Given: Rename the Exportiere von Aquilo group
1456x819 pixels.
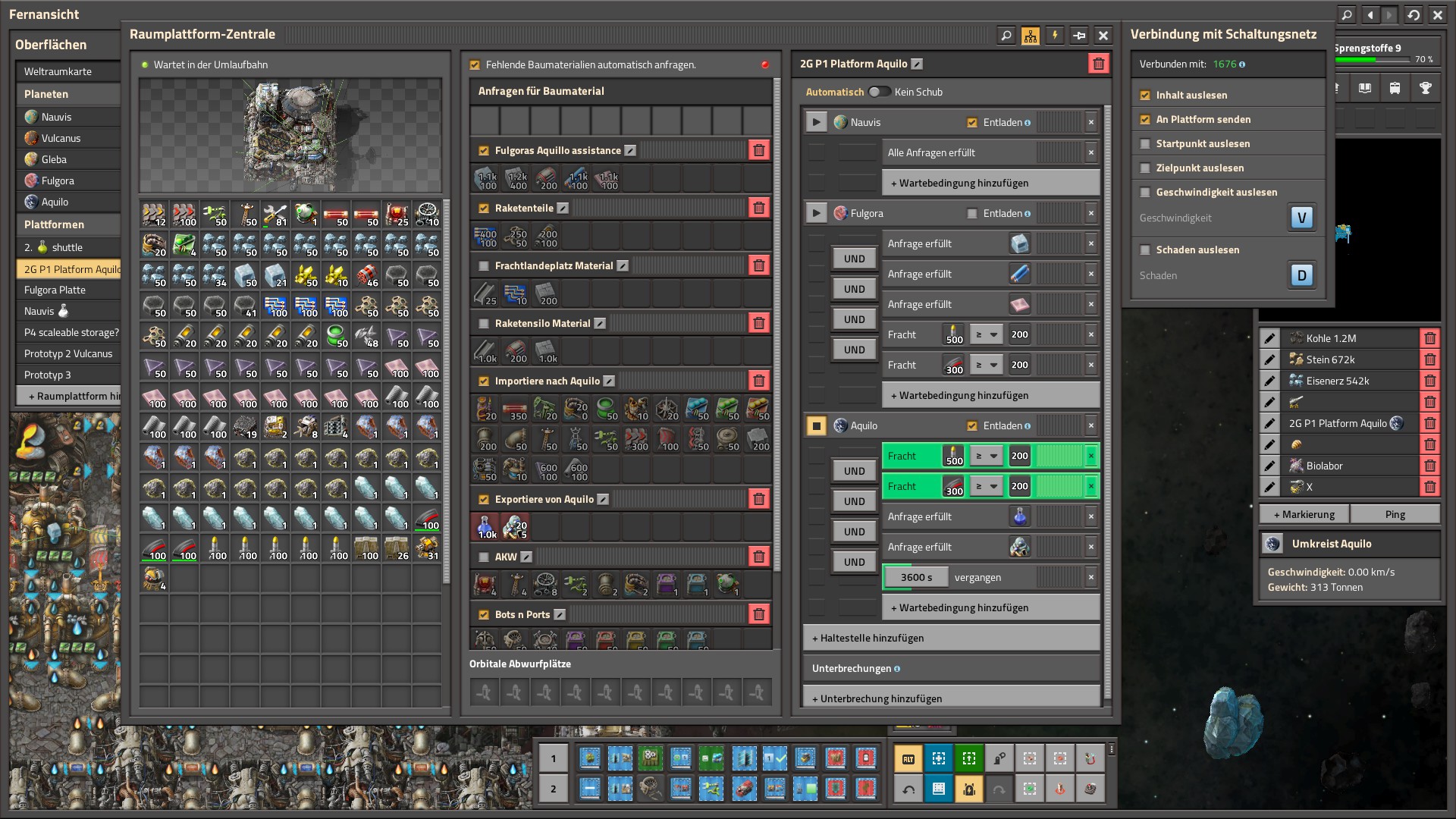Looking at the screenshot, I should (603, 500).
